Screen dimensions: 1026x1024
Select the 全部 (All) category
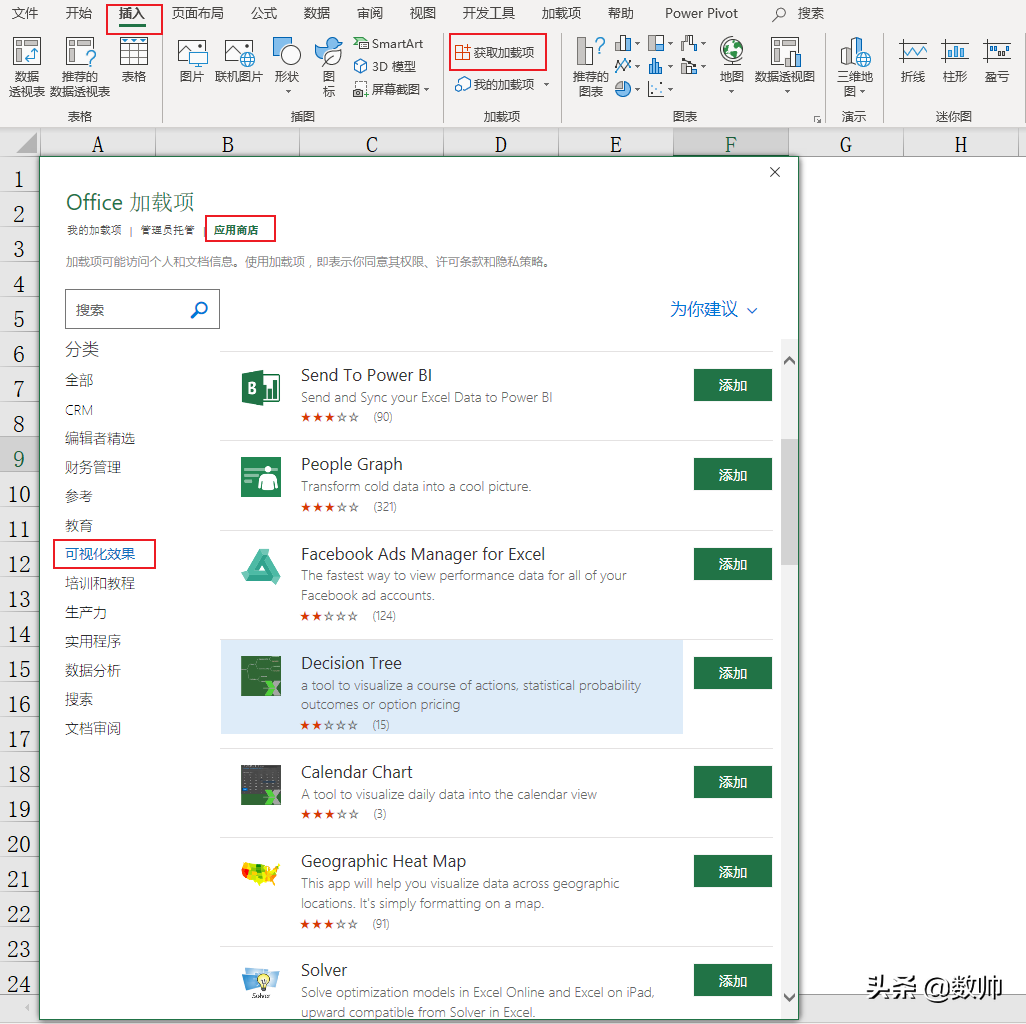(79, 380)
